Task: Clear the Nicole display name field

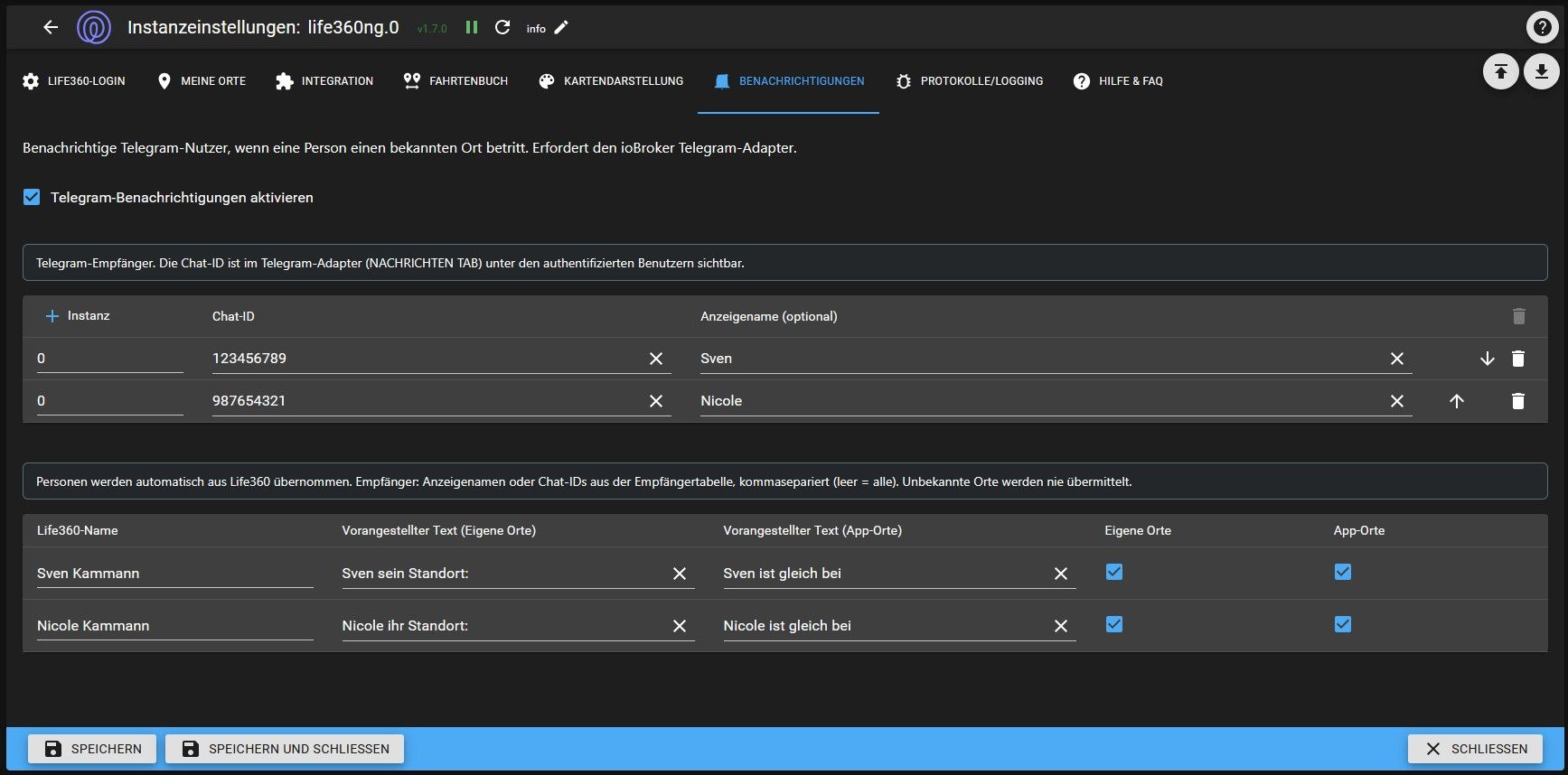Action: [1397, 401]
